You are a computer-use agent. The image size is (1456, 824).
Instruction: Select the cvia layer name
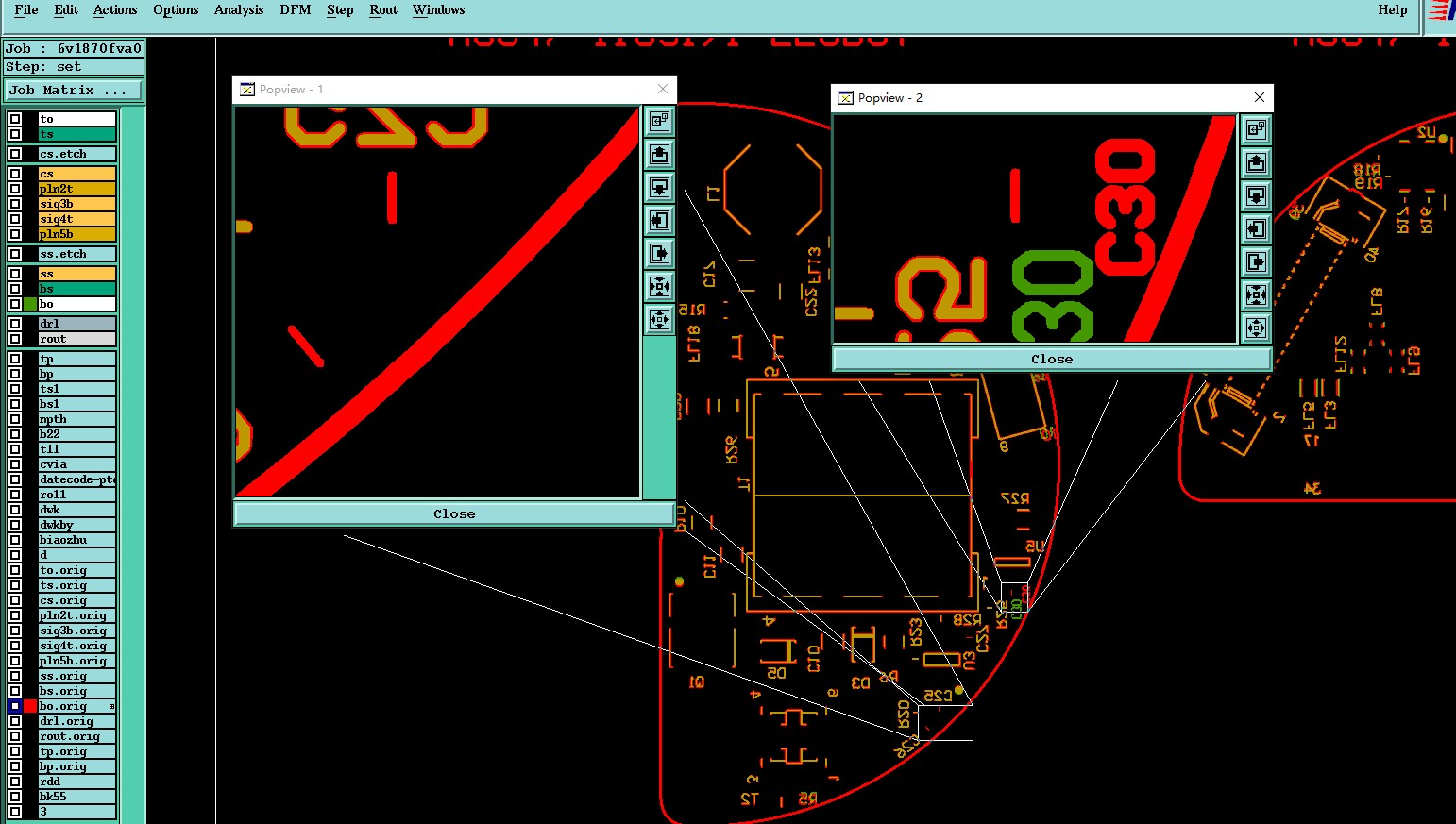point(77,464)
